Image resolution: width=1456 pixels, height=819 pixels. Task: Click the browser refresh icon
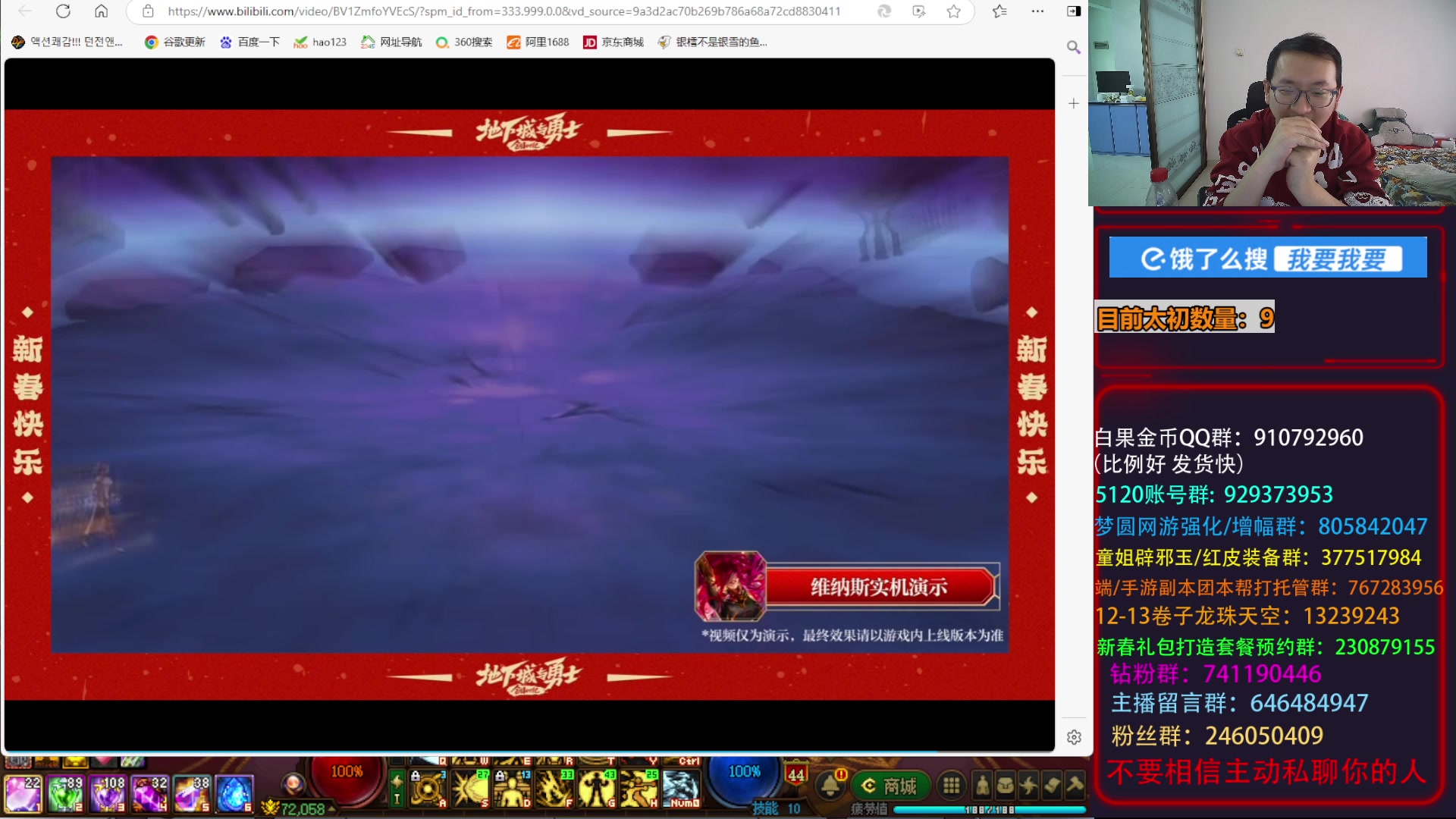coord(64,11)
